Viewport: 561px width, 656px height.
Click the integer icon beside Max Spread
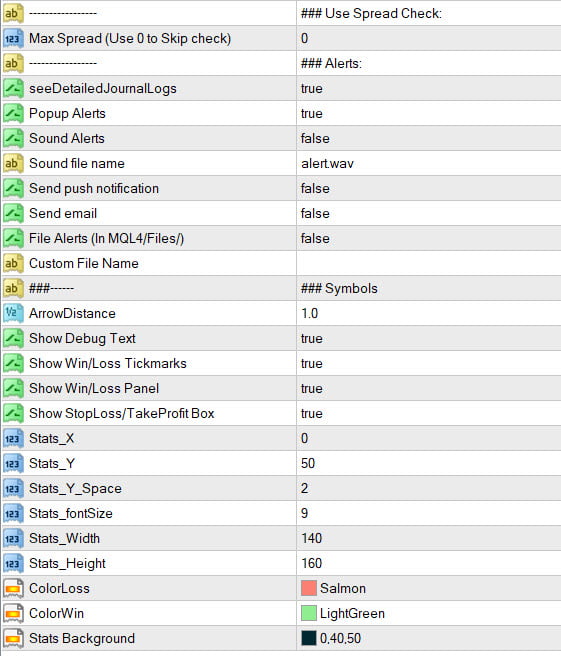pyautogui.click(x=13, y=38)
